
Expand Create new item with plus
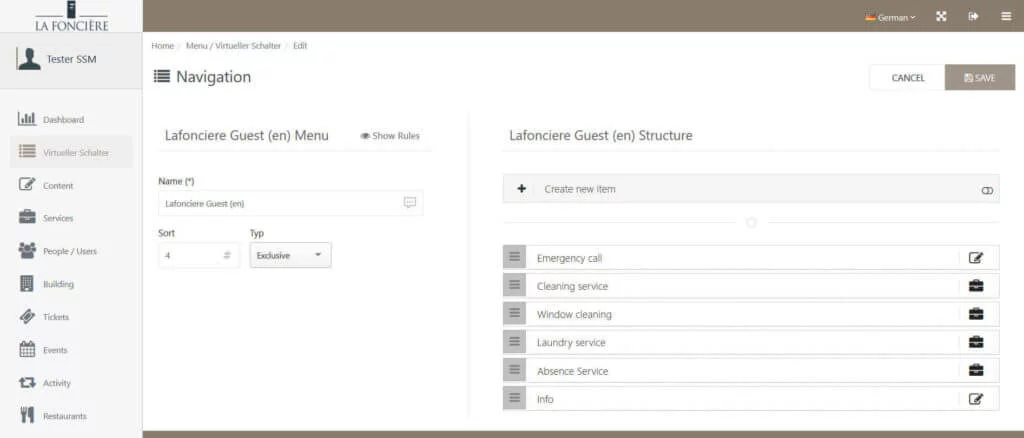click(521, 189)
